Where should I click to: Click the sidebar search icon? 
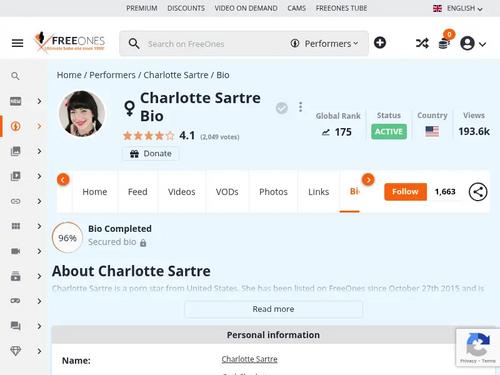click(x=15, y=76)
